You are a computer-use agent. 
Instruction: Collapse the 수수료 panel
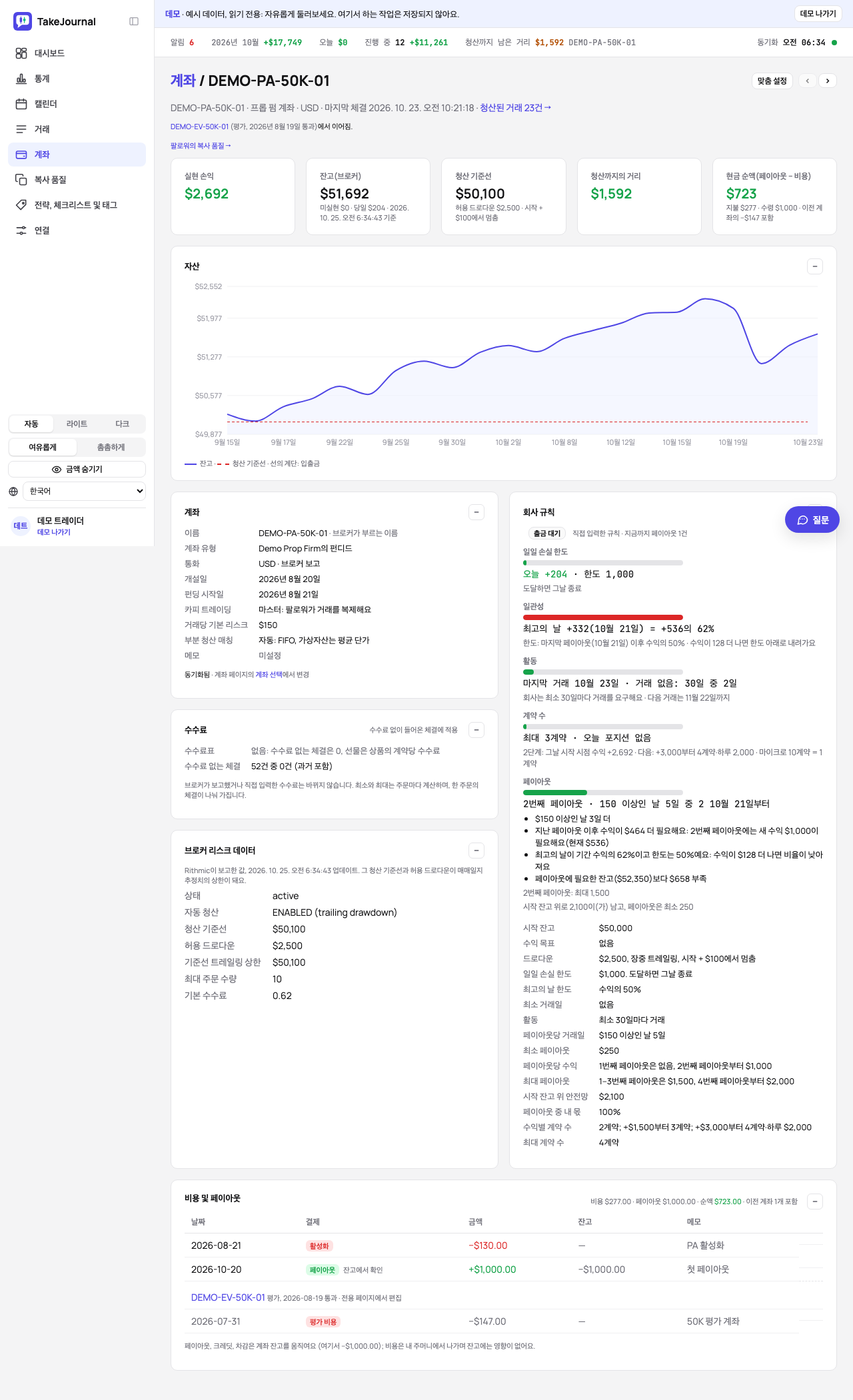coord(476,730)
